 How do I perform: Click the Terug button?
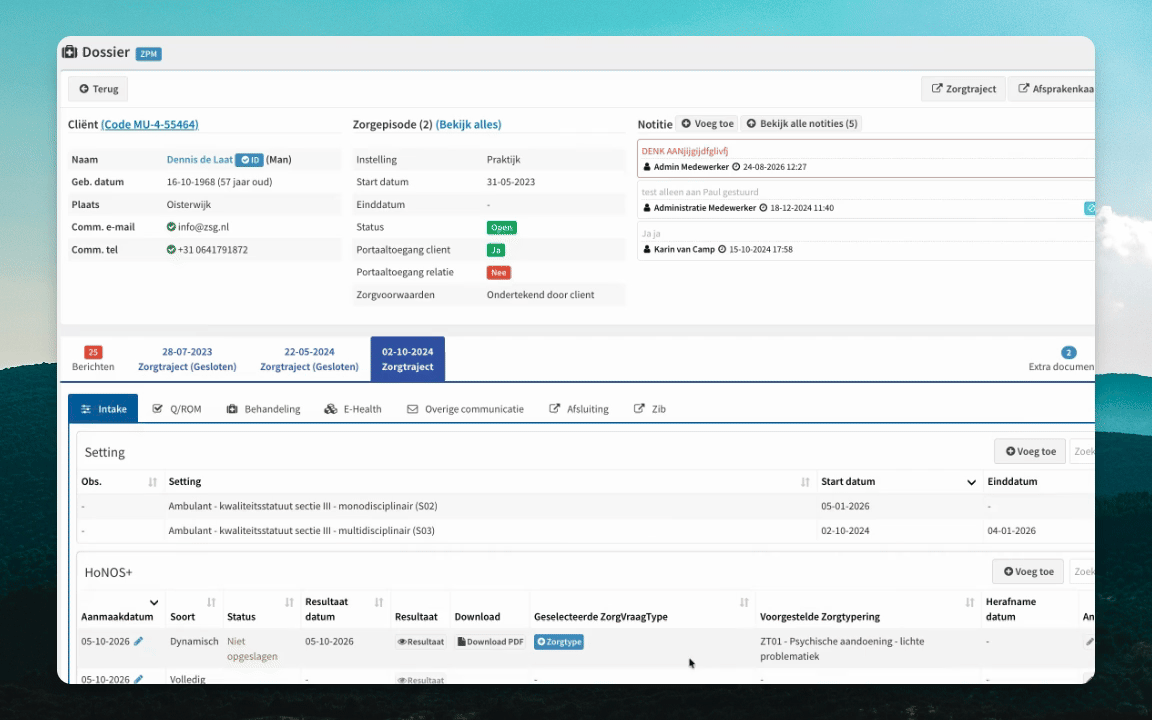(x=98, y=89)
